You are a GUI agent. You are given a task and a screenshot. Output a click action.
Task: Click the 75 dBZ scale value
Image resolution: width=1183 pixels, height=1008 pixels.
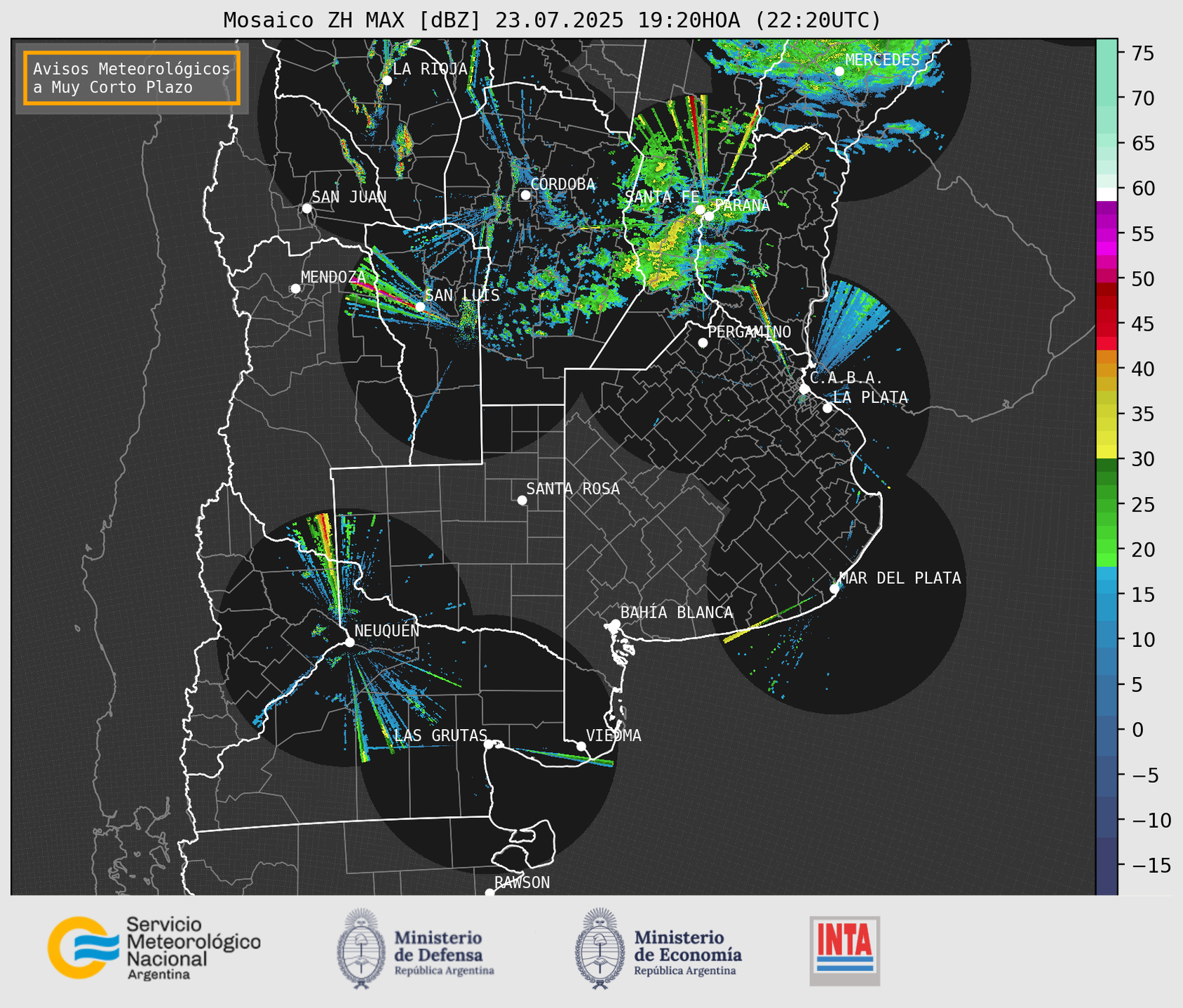(x=1142, y=53)
